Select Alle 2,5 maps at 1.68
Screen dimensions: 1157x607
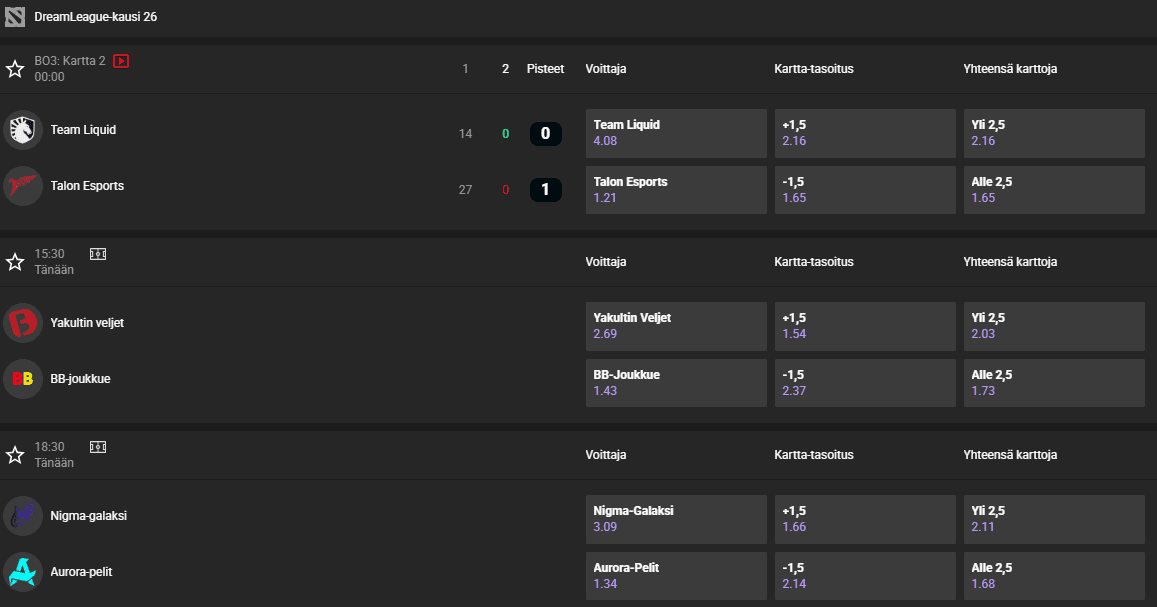[1054, 576]
